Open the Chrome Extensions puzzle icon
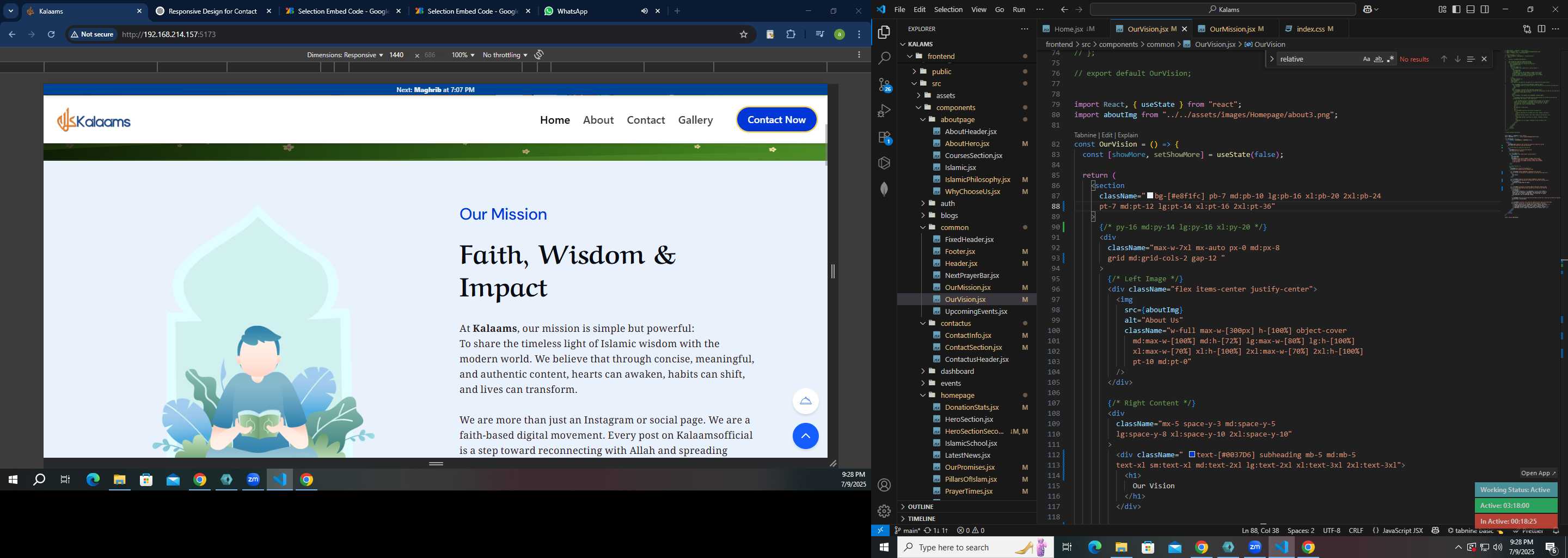Image resolution: width=1568 pixels, height=558 pixels. click(791, 35)
